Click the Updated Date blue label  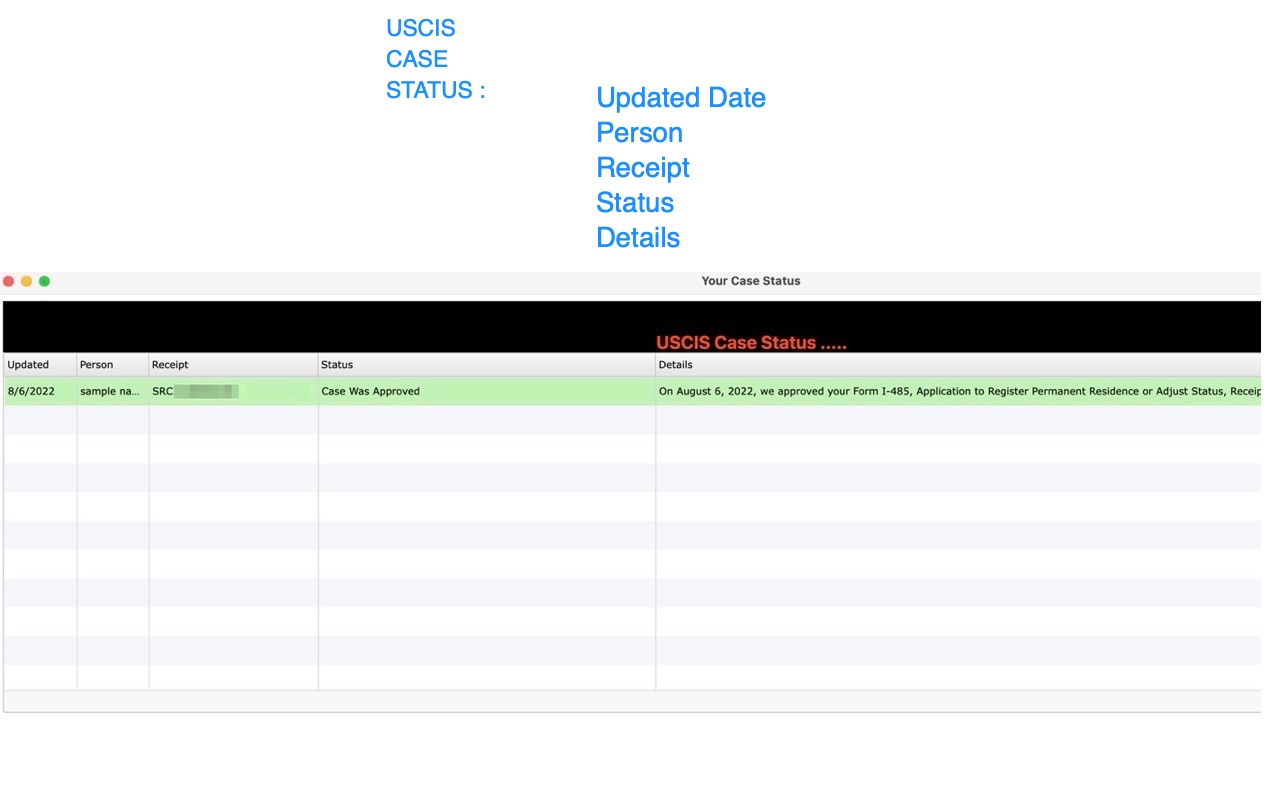[x=681, y=97]
